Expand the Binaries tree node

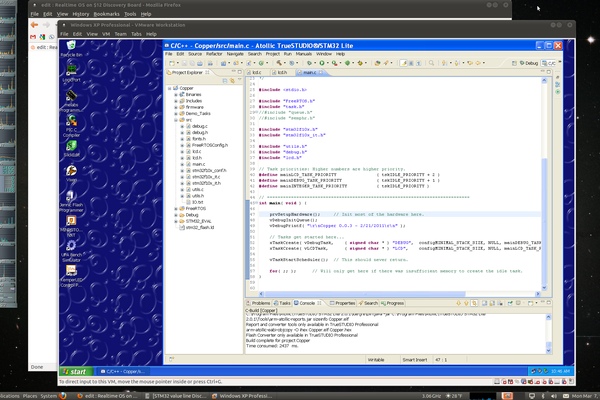point(176,95)
